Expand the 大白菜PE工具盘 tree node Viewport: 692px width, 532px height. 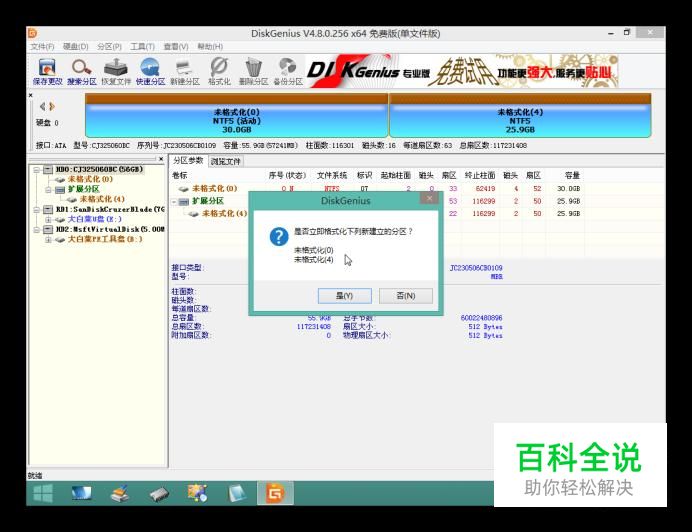coord(48,239)
